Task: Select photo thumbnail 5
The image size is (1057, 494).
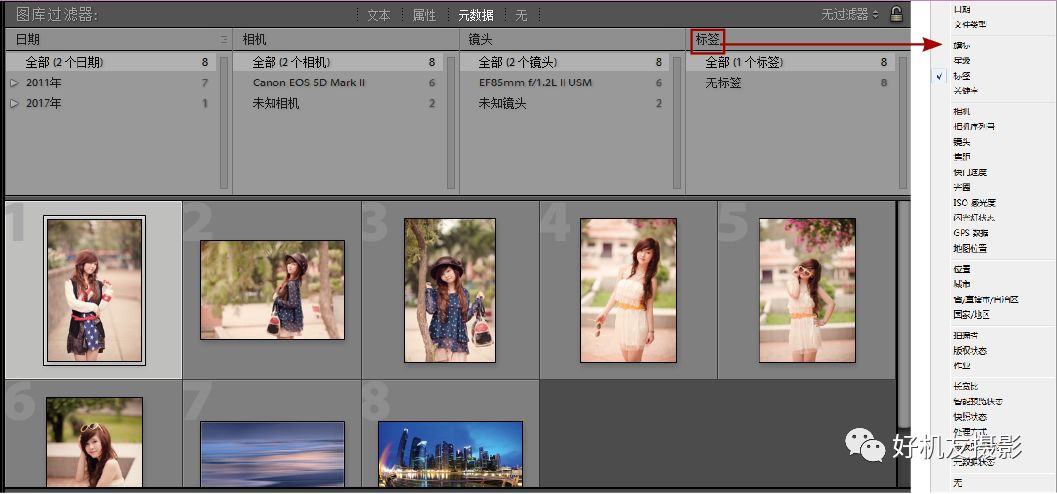Action: click(x=807, y=290)
